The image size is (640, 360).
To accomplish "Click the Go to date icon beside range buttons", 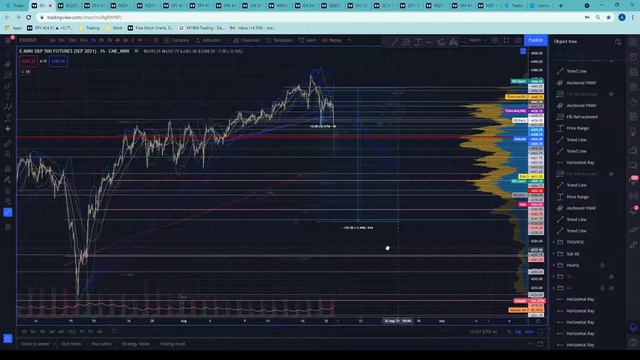I will pyautogui.click(x=114, y=332).
